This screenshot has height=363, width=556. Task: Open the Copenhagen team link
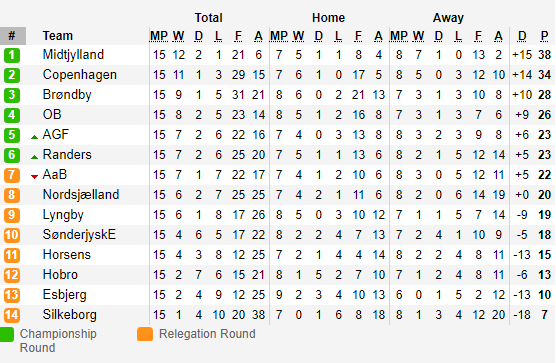point(80,75)
